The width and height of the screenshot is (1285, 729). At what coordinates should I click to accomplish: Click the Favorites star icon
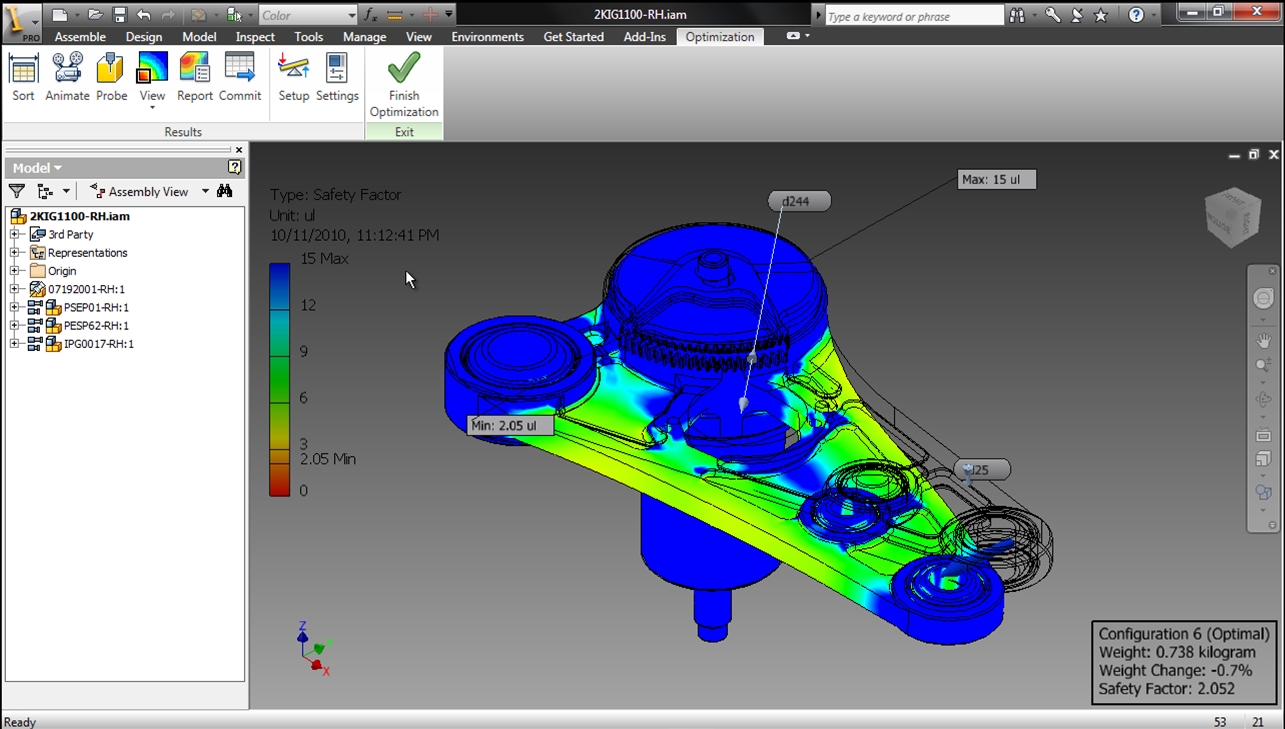pos(1101,15)
